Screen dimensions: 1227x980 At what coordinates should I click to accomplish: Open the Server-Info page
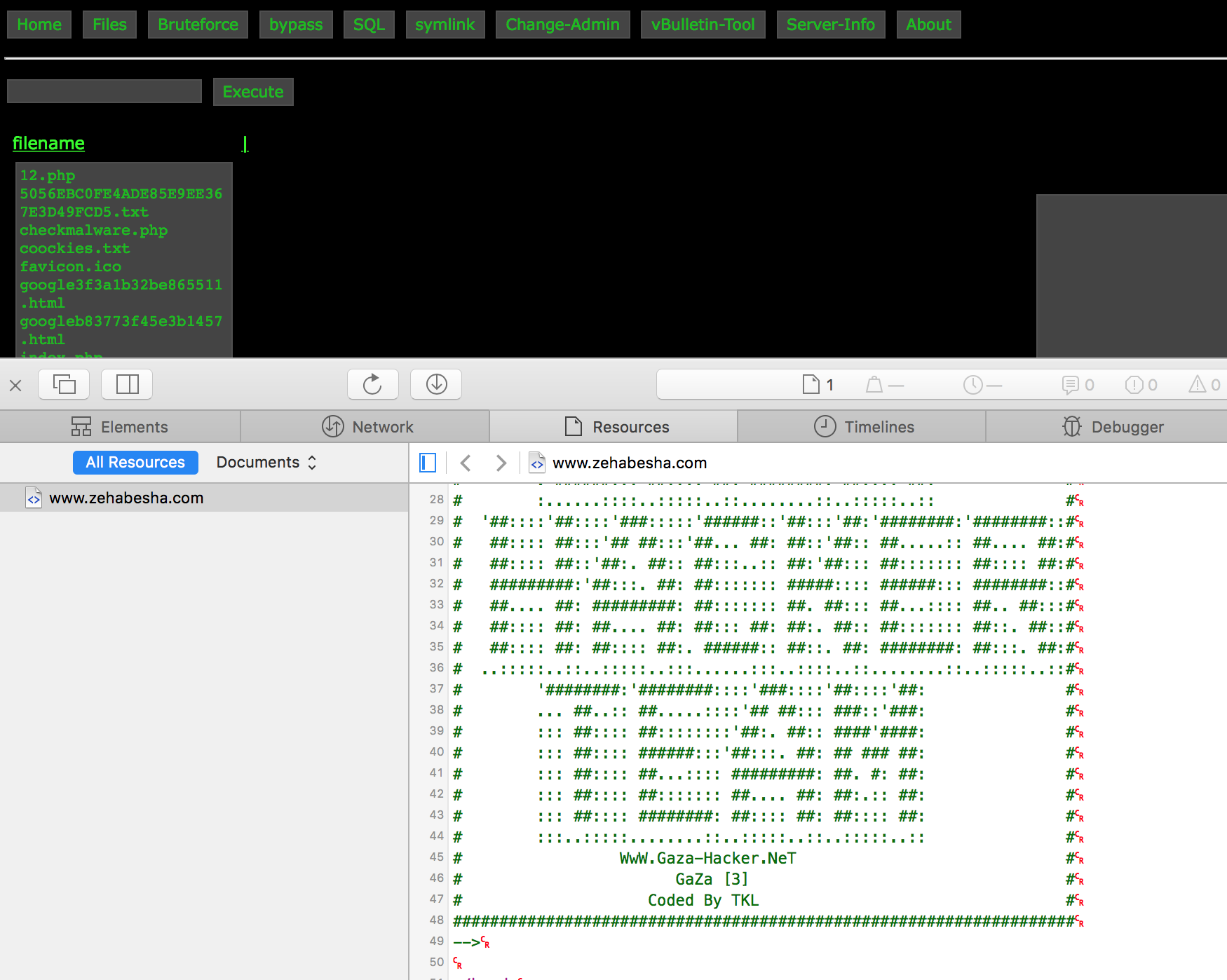coord(831,25)
